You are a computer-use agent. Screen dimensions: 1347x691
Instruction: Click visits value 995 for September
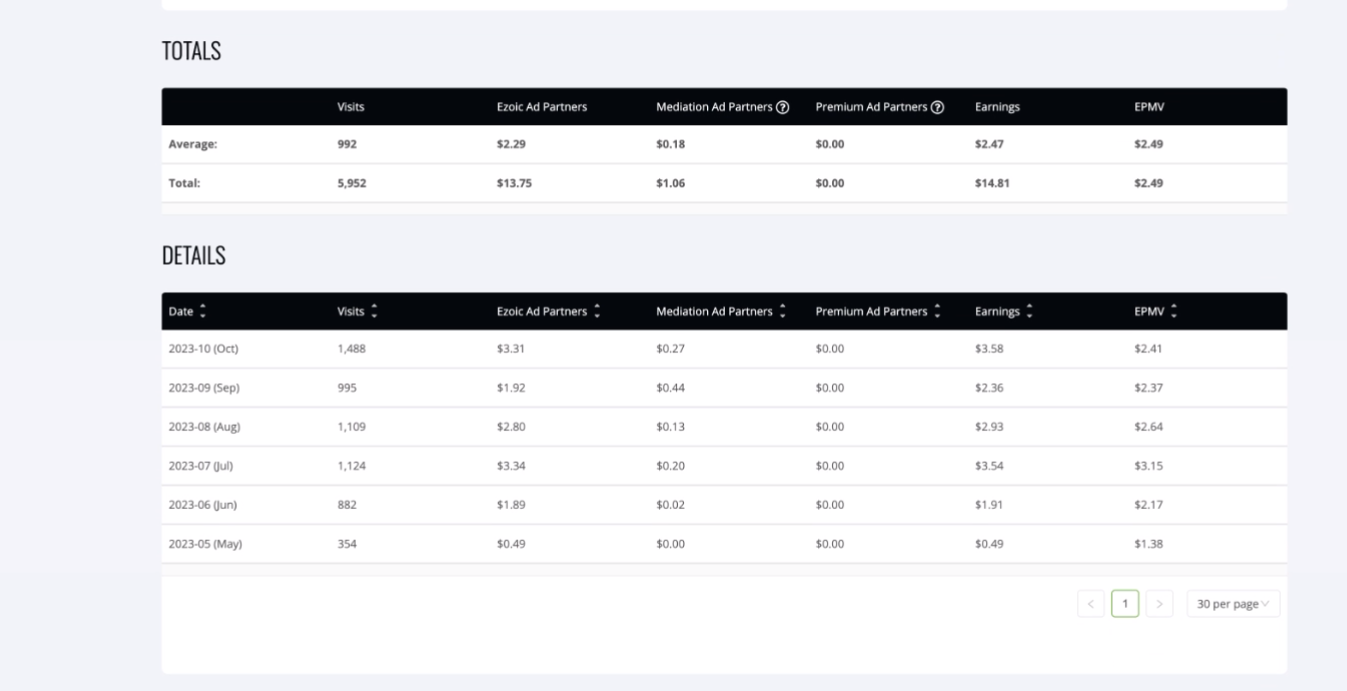(347, 388)
